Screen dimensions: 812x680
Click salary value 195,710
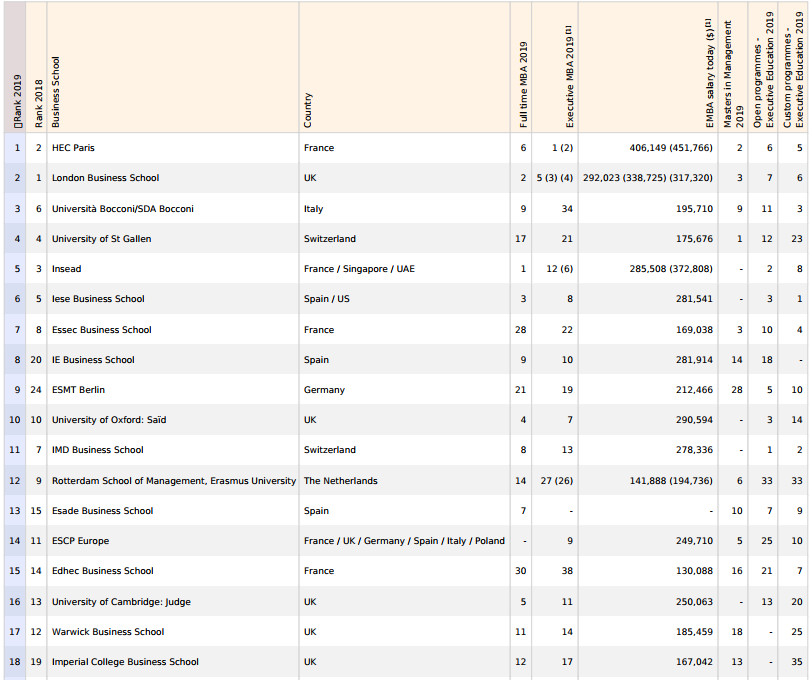click(x=694, y=209)
